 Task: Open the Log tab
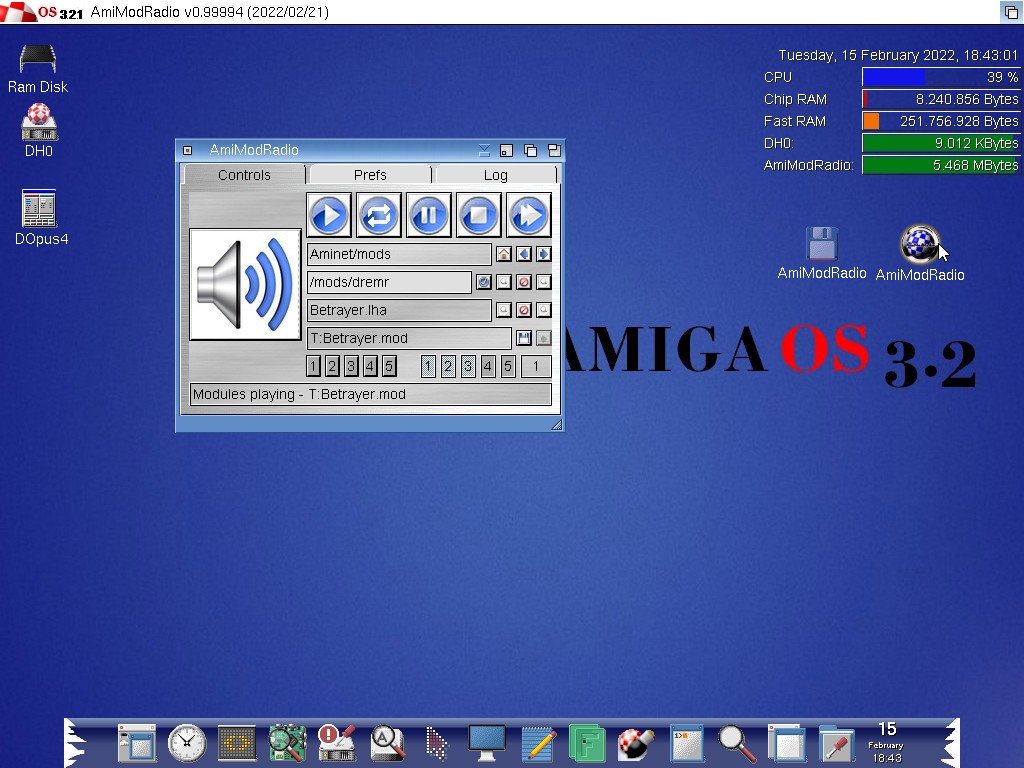496,175
